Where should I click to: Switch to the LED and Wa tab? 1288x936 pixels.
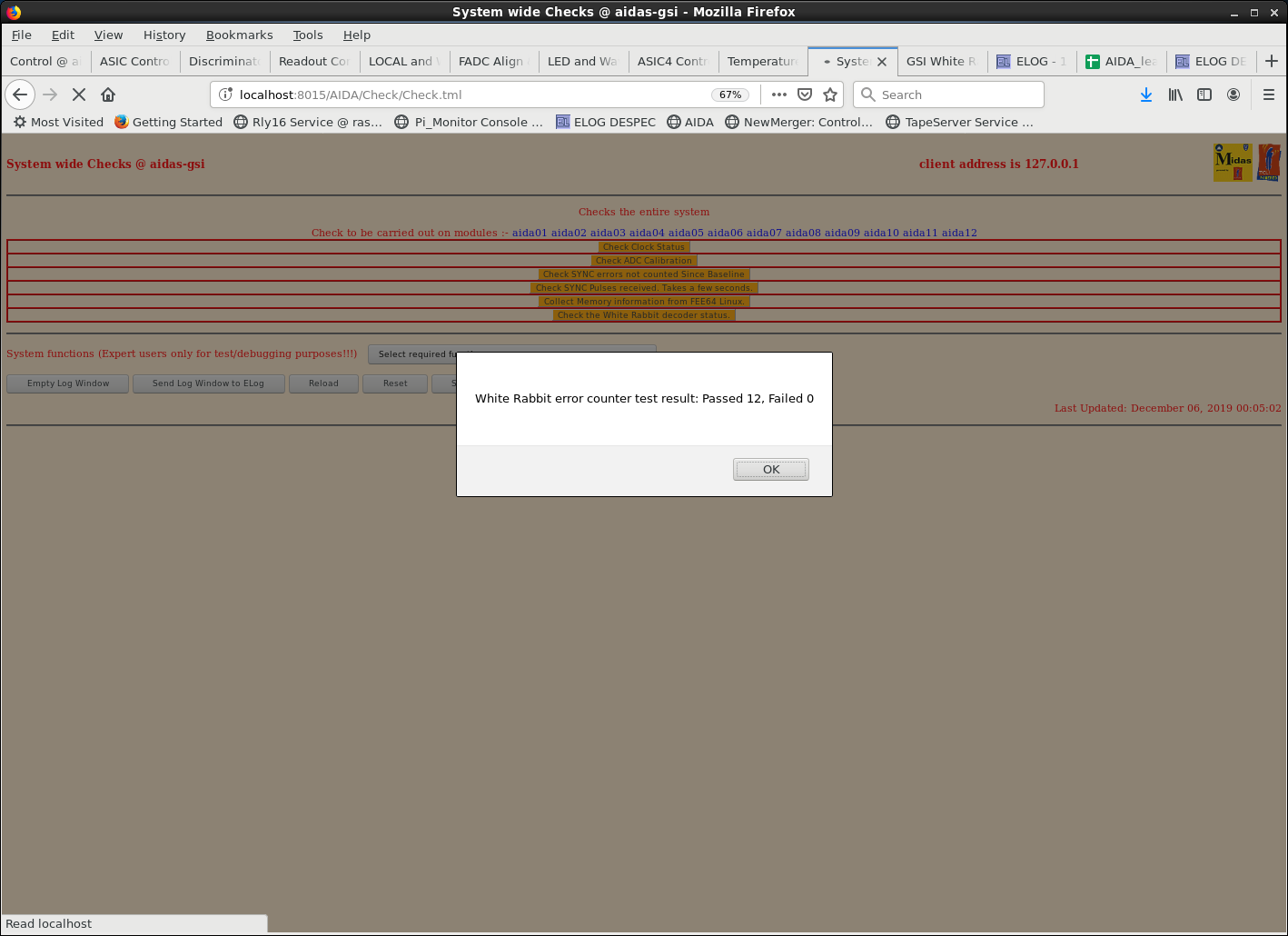click(584, 61)
